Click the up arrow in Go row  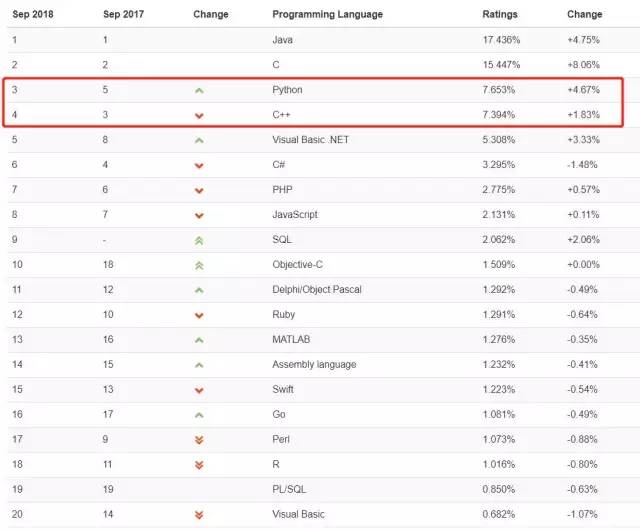199,415
